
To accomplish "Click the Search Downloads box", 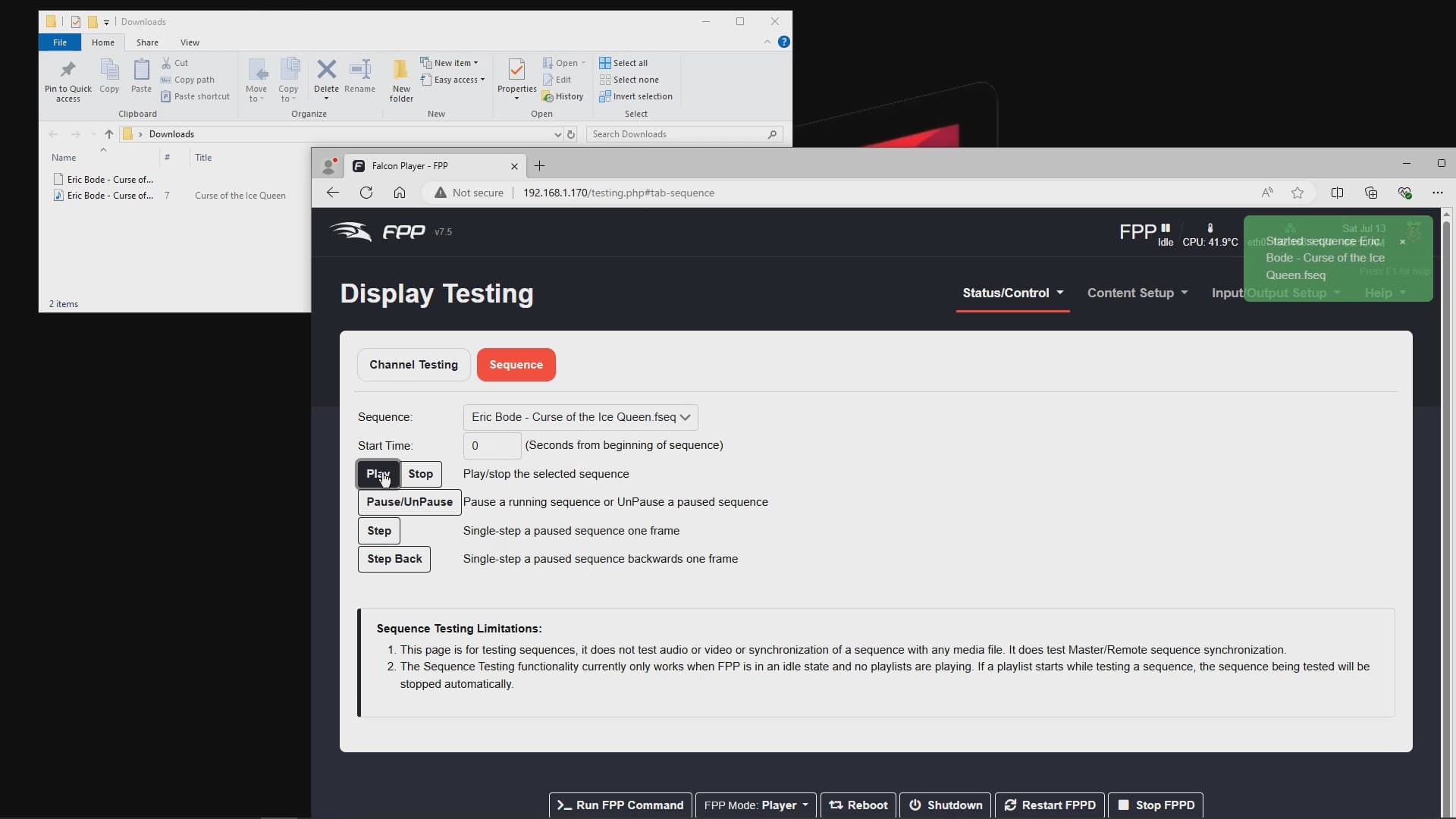I will pyautogui.click(x=684, y=134).
